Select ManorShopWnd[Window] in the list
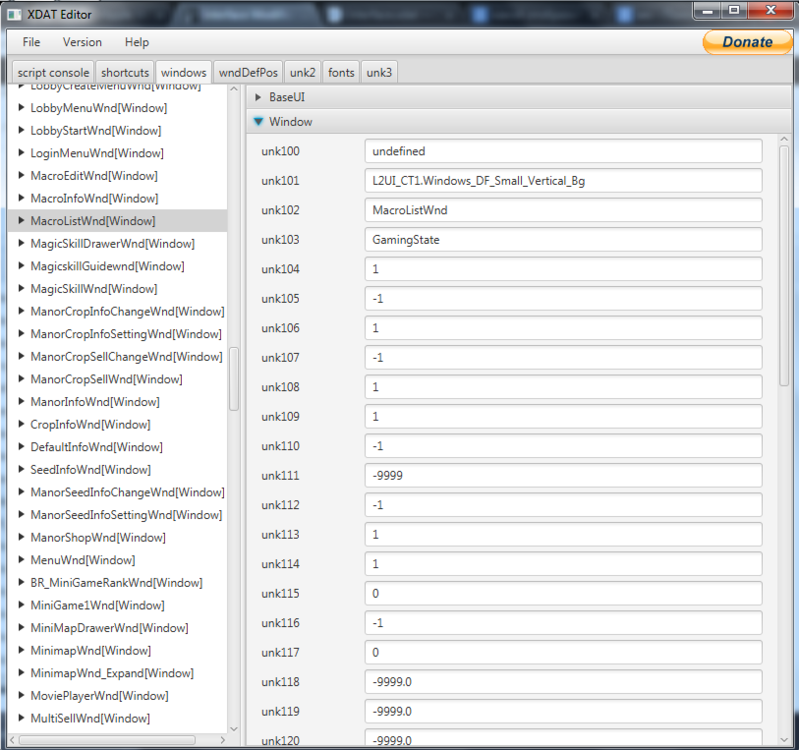The width and height of the screenshot is (799, 750). tap(97, 538)
